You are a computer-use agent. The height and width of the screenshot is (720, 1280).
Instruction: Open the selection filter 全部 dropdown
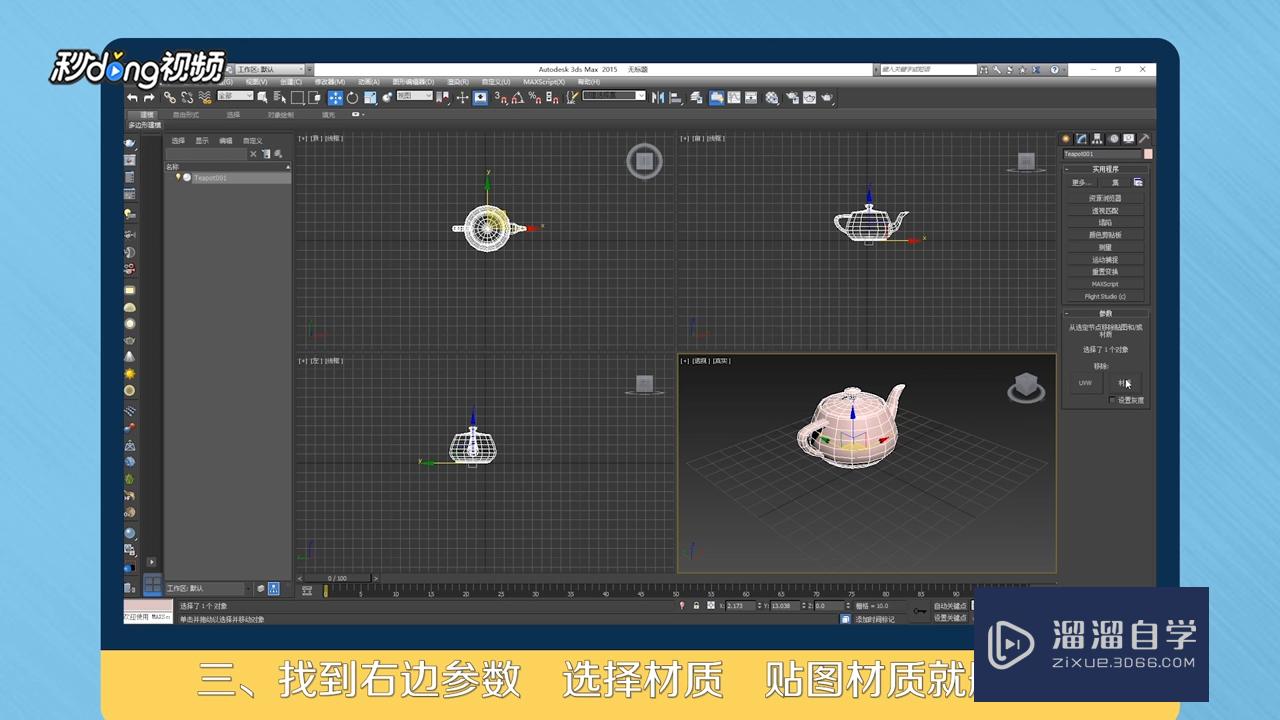236,96
